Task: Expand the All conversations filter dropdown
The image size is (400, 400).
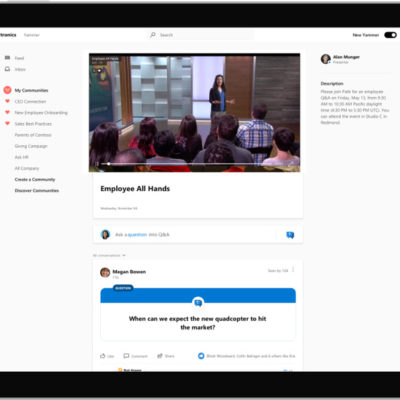Action: [109, 255]
